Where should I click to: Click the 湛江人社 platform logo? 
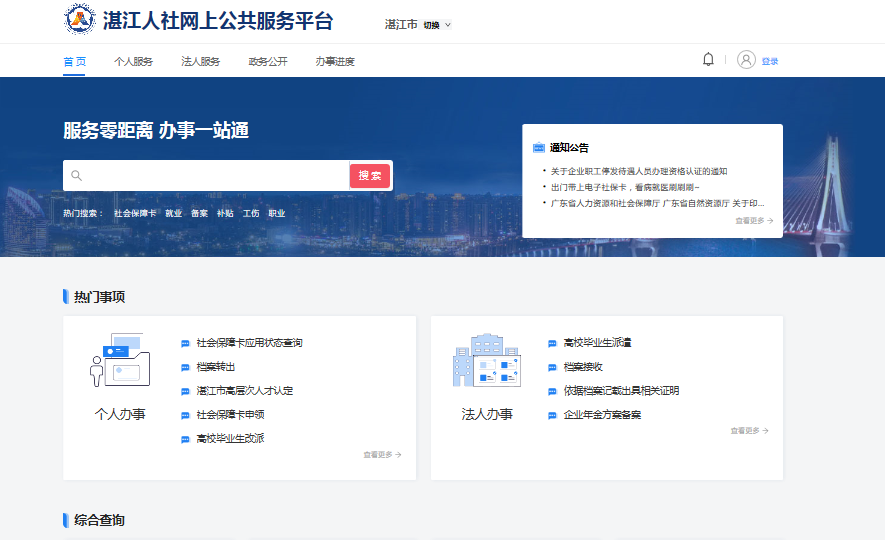[x=80, y=20]
